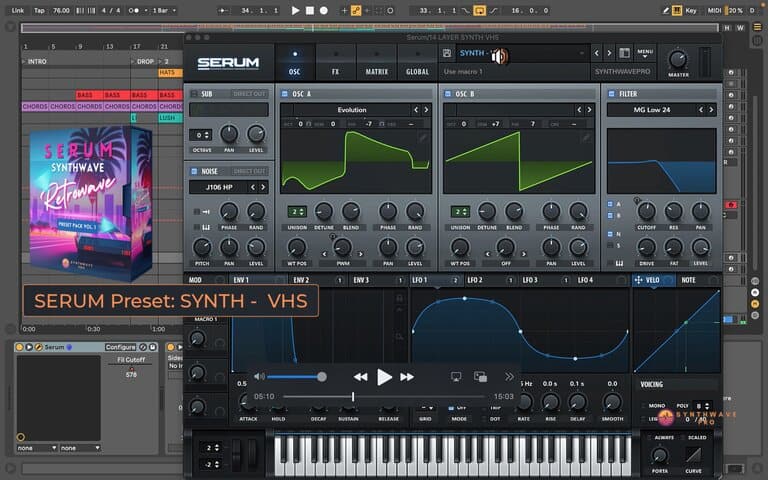Toggle filter routing for noise N
768x480 pixels.
(610, 234)
